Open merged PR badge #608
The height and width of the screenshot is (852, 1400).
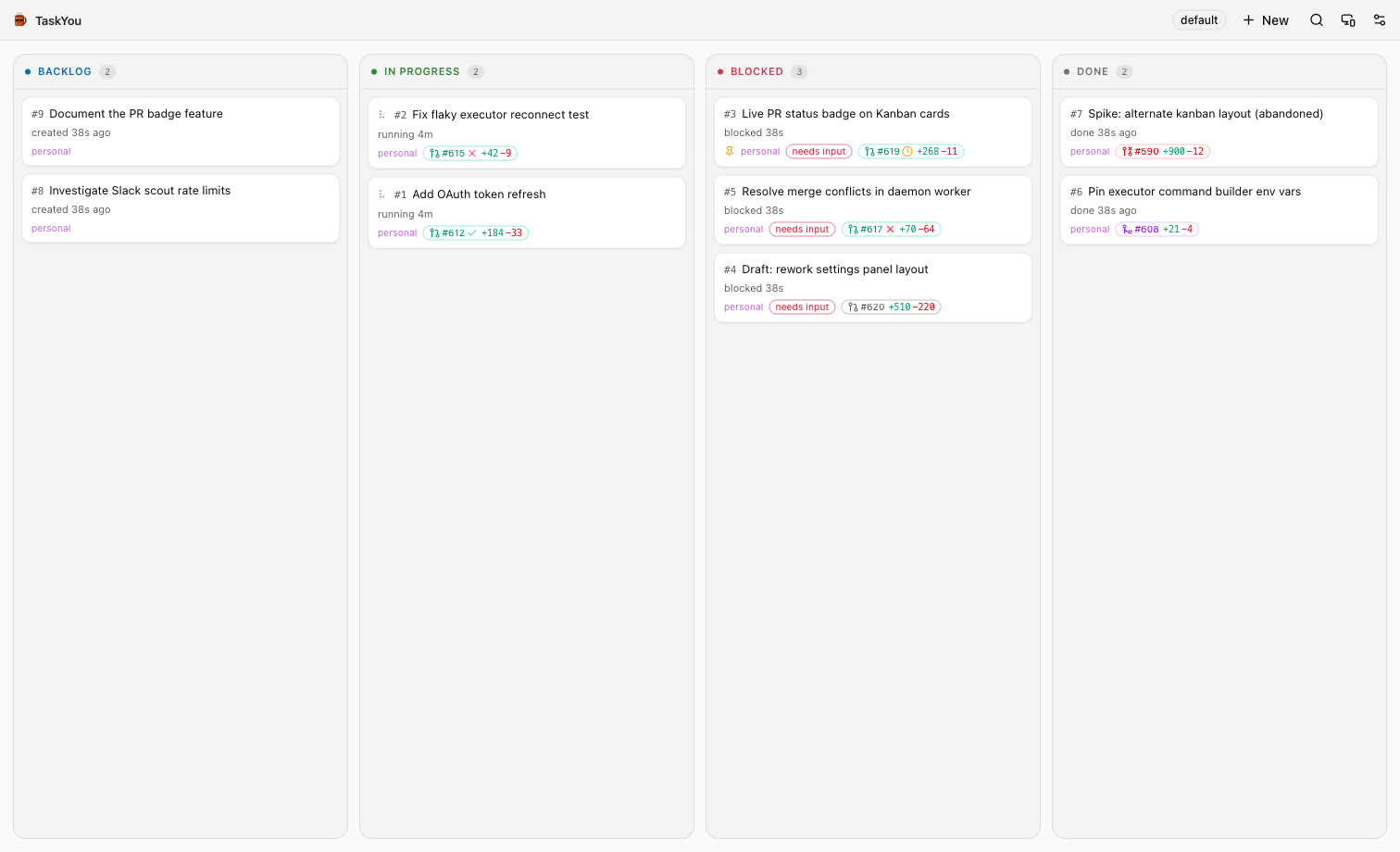coord(1157,230)
